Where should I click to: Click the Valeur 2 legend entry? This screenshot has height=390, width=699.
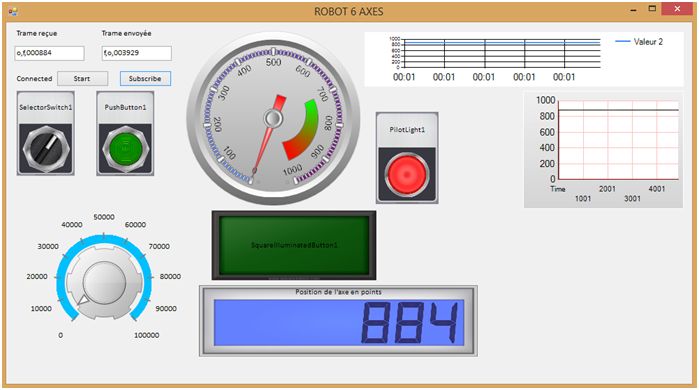pyautogui.click(x=639, y=42)
